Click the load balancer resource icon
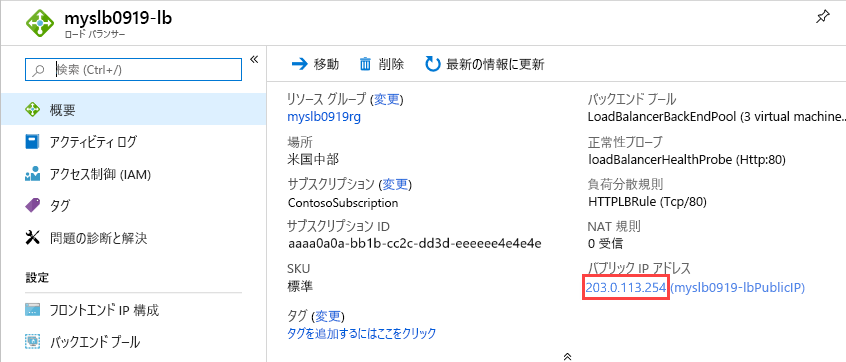Image resolution: width=846 pixels, height=362 pixels. (40, 23)
